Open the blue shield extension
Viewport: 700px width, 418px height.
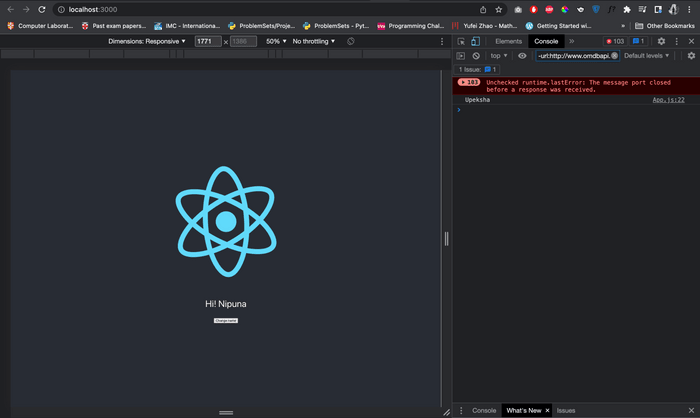(x=596, y=9)
